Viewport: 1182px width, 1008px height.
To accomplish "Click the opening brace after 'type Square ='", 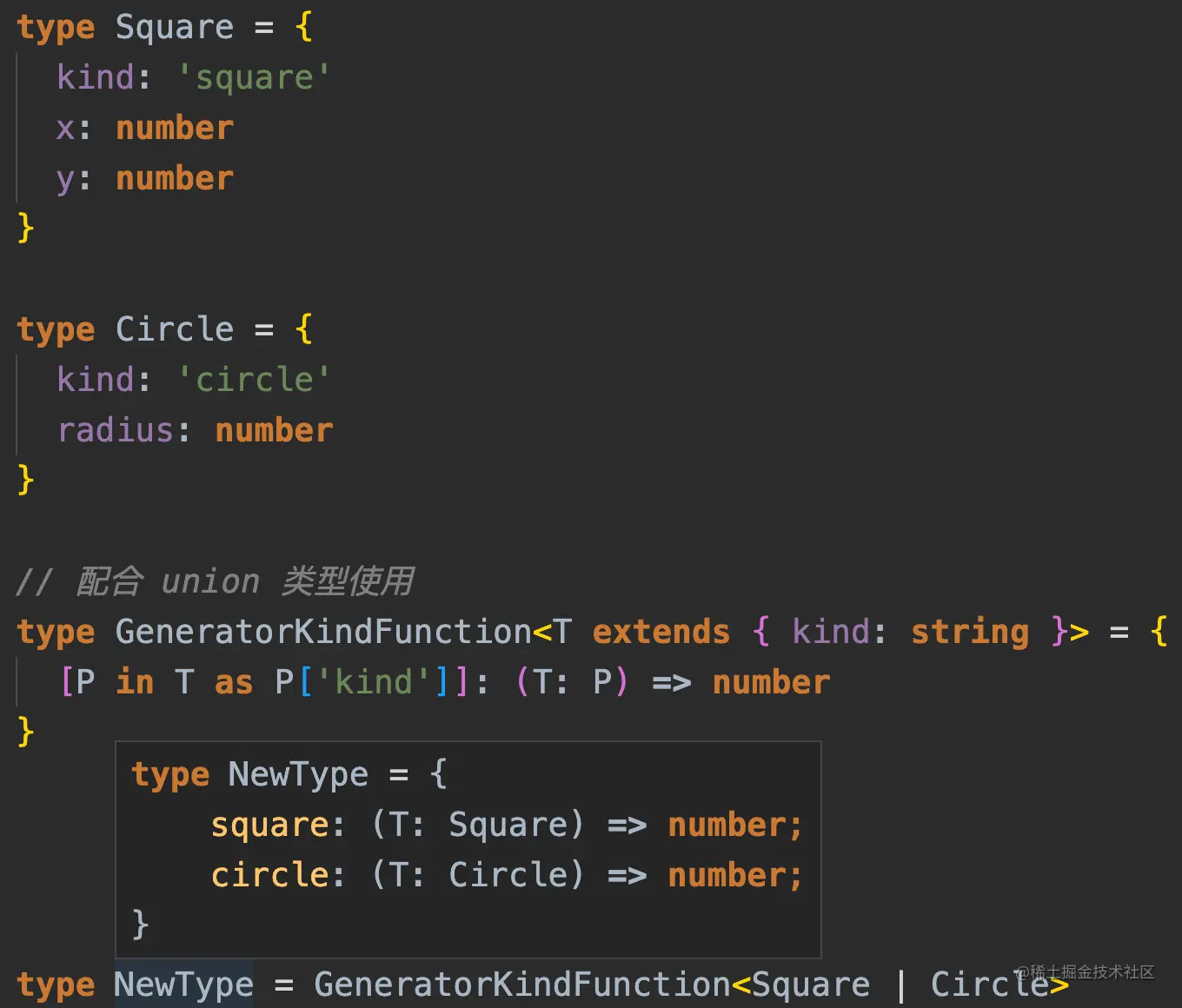I will click(303, 28).
